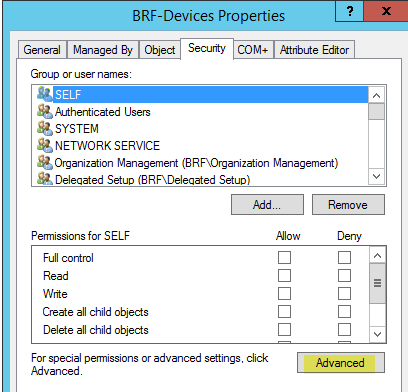Click the SYSTEM principal icon
This screenshot has width=408, height=392.
point(45,128)
